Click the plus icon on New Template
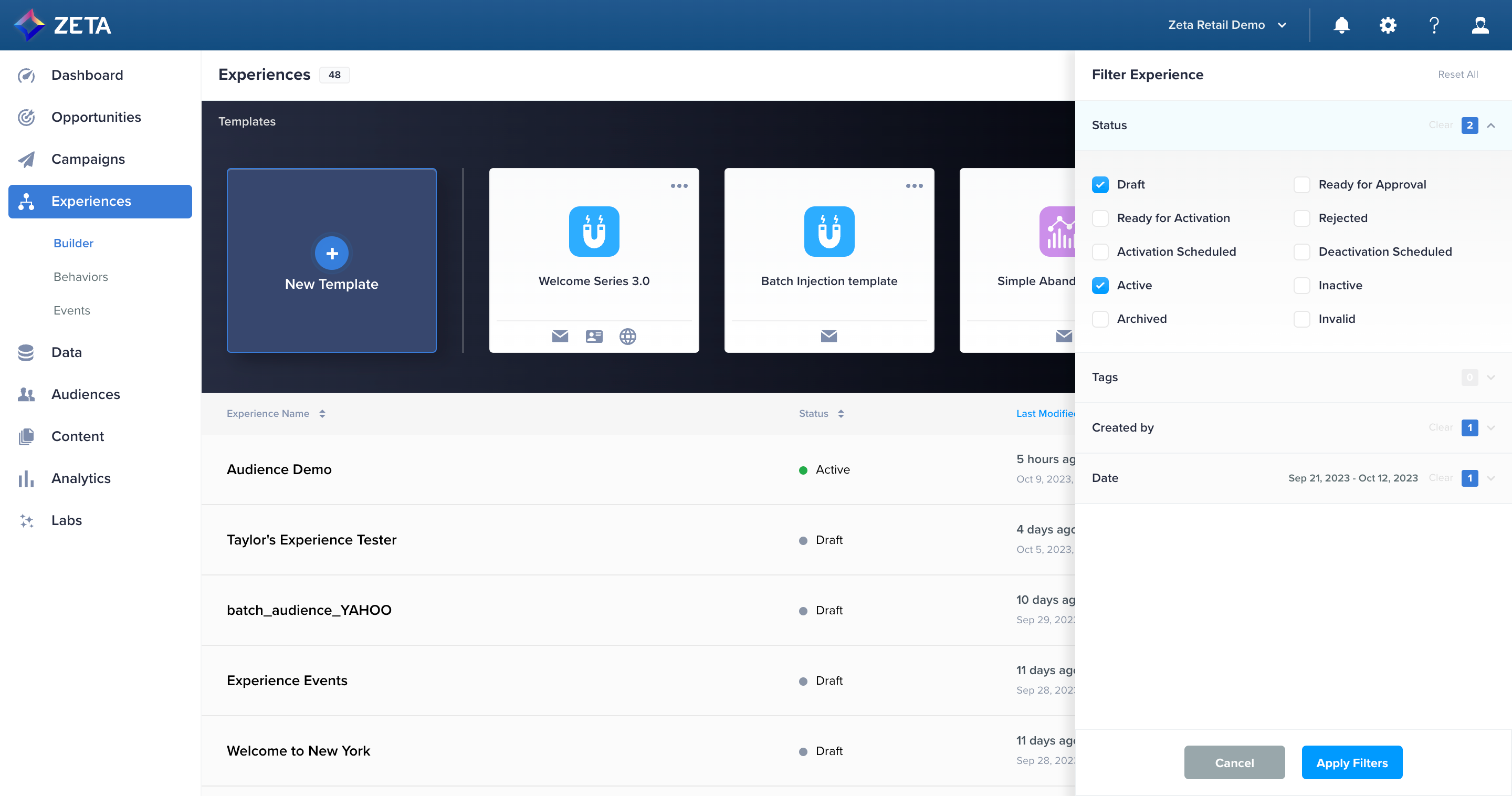Viewport: 1512px width, 796px height. point(332,254)
